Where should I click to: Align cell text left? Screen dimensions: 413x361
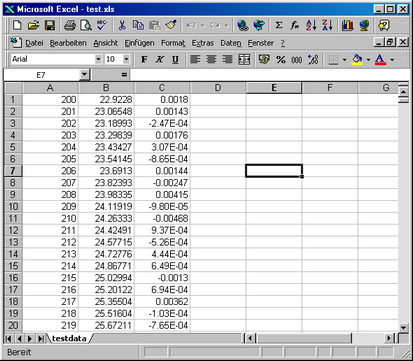[195, 60]
